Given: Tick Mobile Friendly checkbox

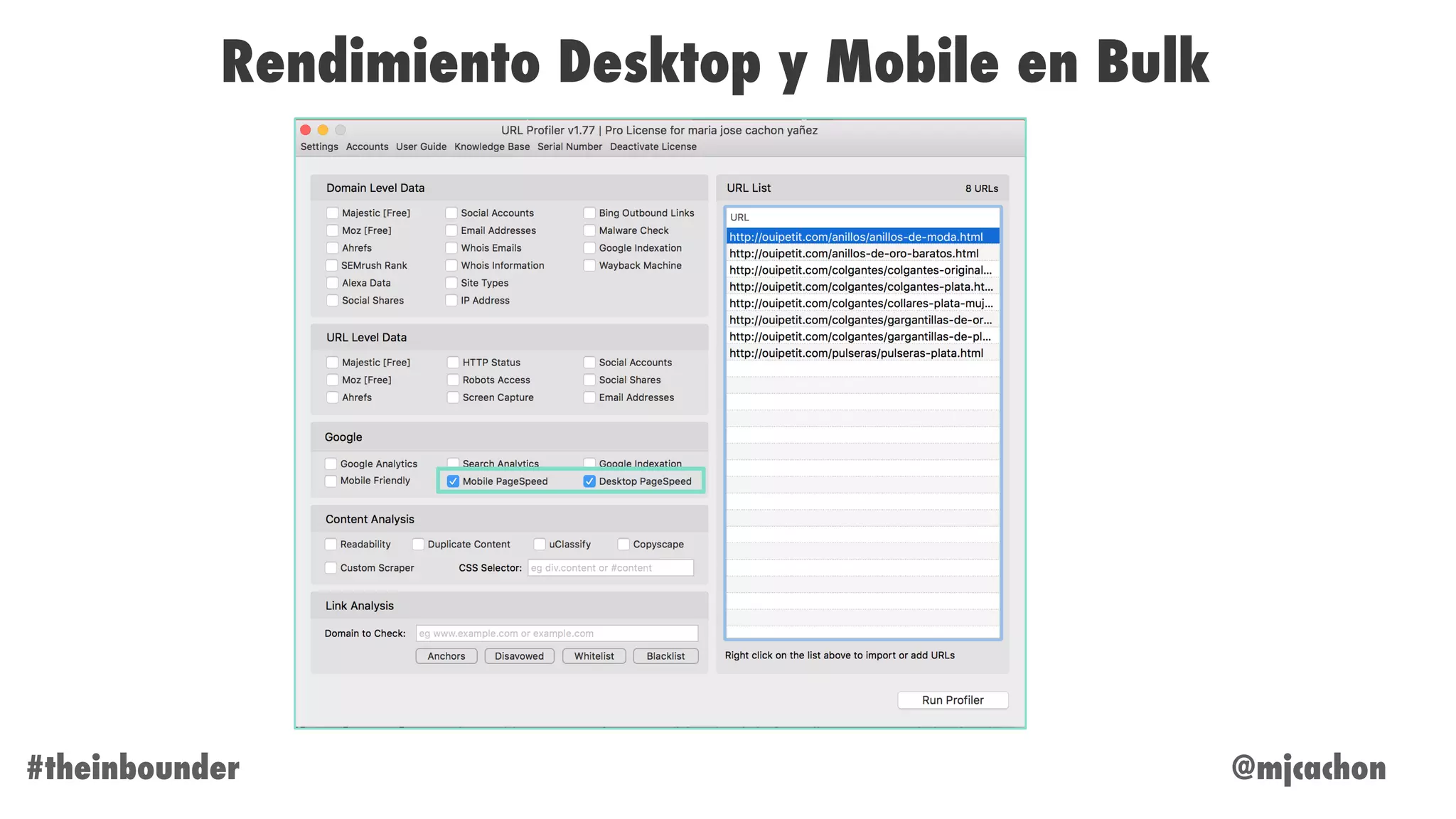Looking at the screenshot, I should (331, 481).
